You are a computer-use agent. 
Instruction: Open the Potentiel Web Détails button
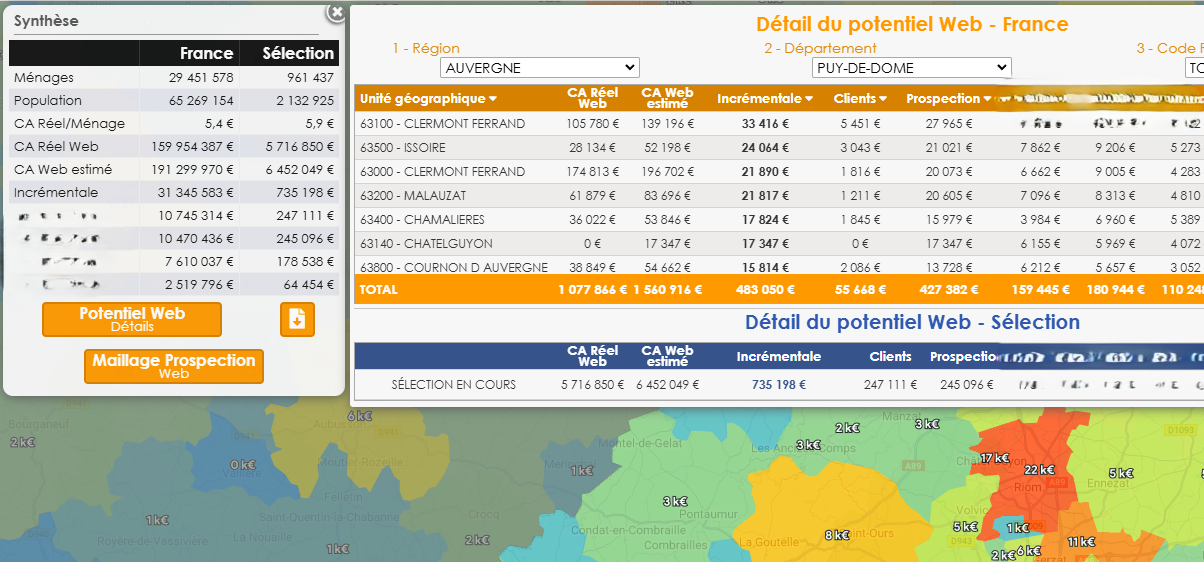[x=132, y=319]
